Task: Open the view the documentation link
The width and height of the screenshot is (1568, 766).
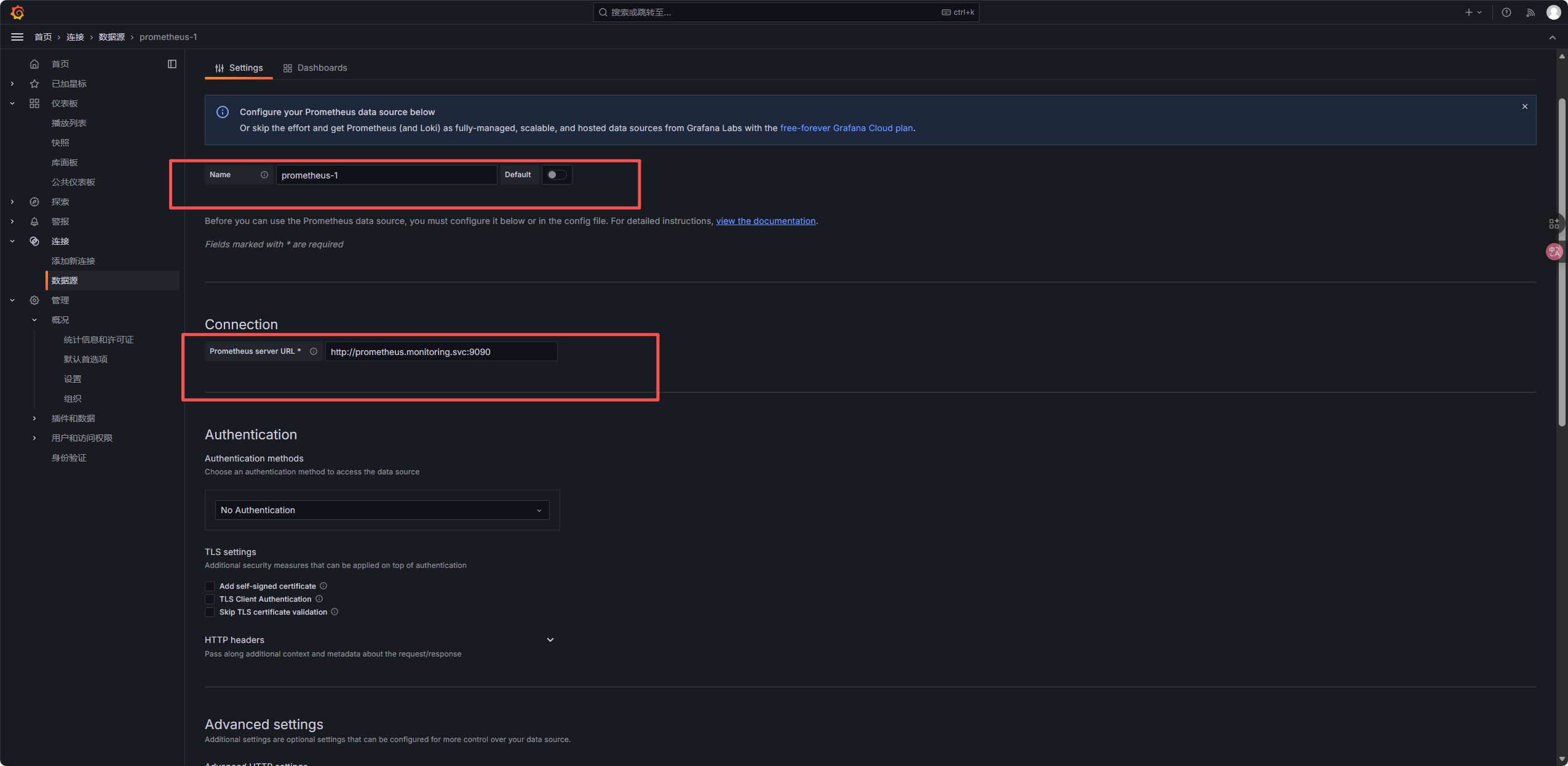Action: [x=766, y=221]
